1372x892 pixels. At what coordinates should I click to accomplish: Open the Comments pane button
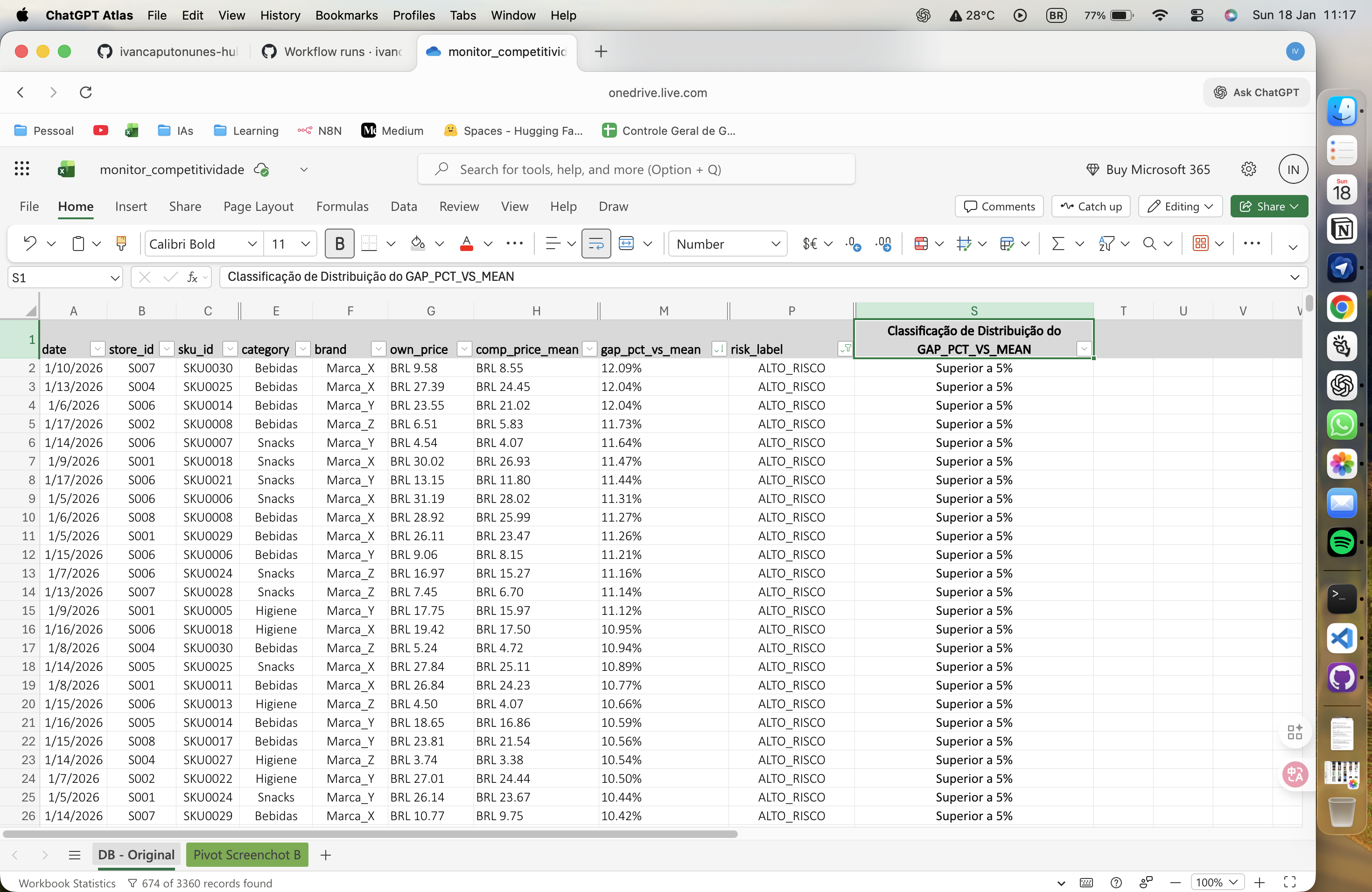[999, 206]
